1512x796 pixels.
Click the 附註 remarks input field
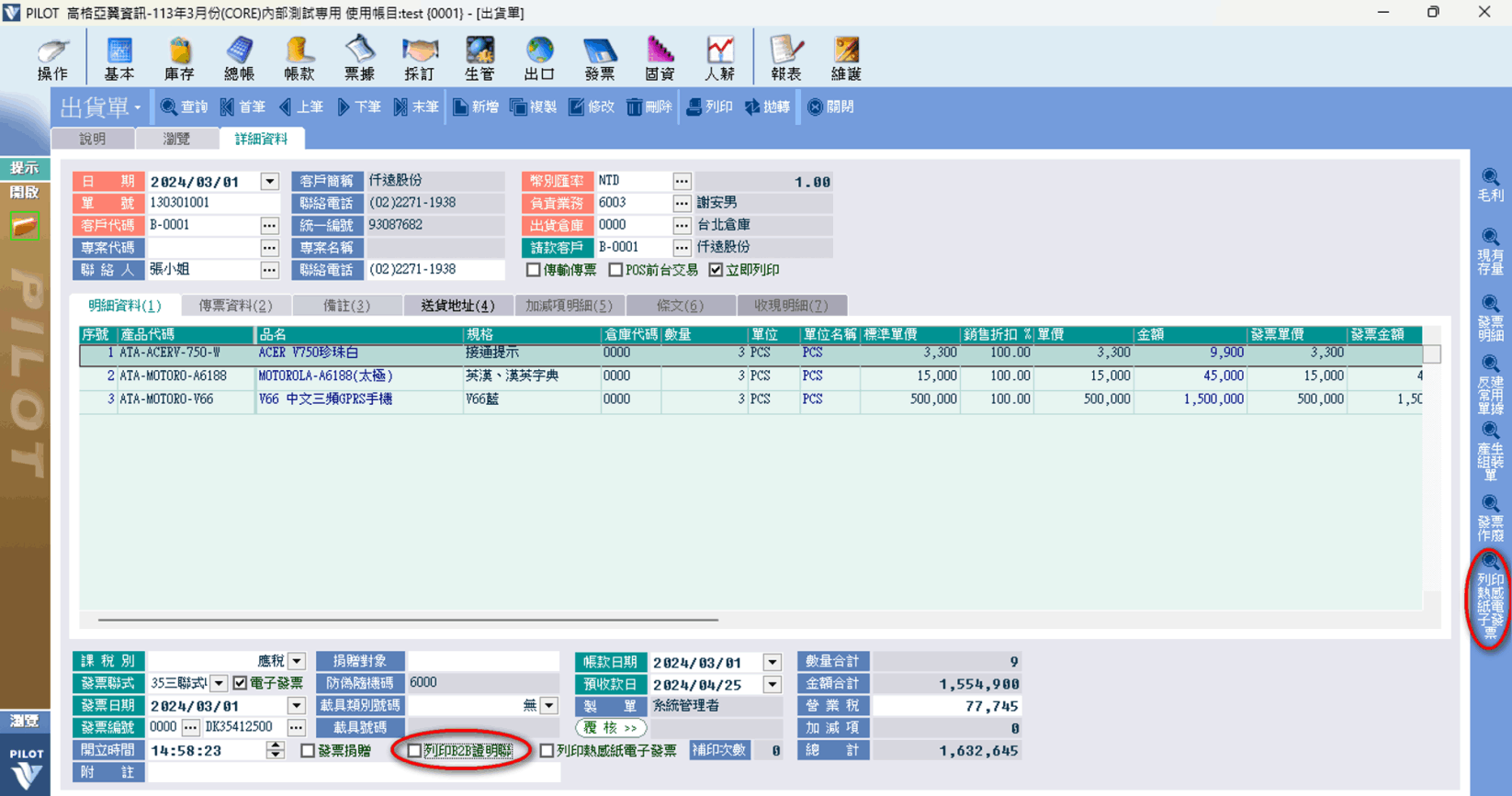[354, 773]
